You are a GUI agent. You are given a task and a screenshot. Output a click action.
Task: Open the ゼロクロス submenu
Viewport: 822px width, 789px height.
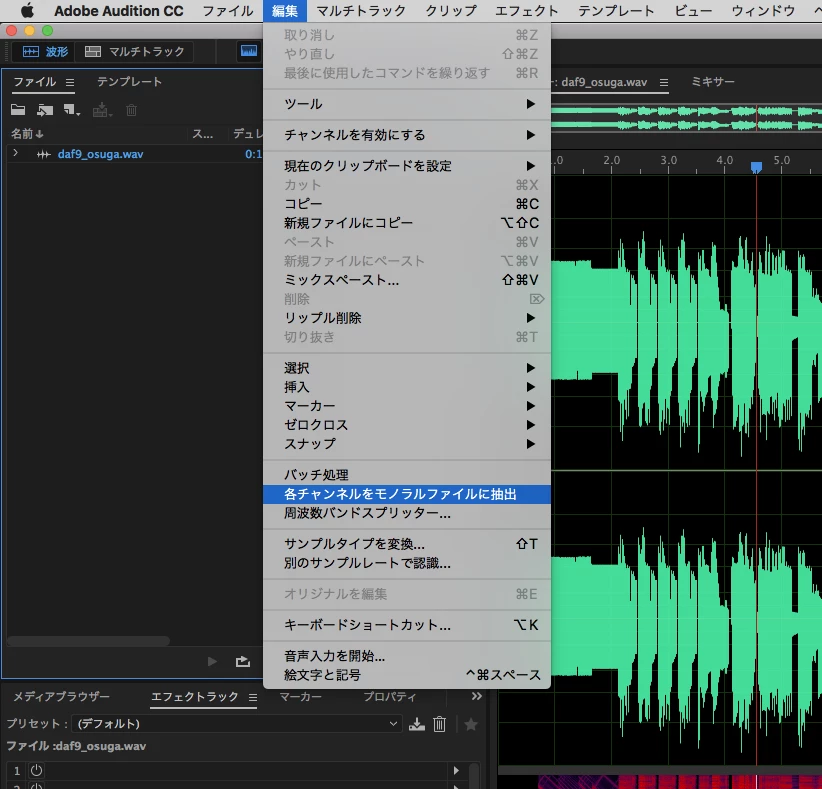tap(407, 425)
